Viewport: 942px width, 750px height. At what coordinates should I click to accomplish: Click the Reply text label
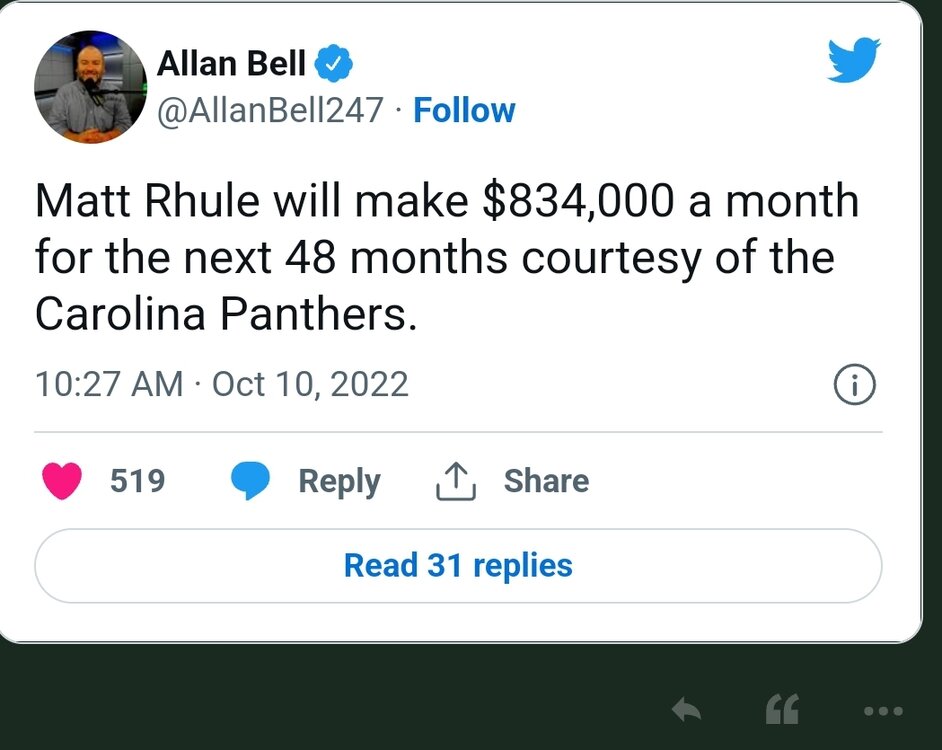pos(339,481)
